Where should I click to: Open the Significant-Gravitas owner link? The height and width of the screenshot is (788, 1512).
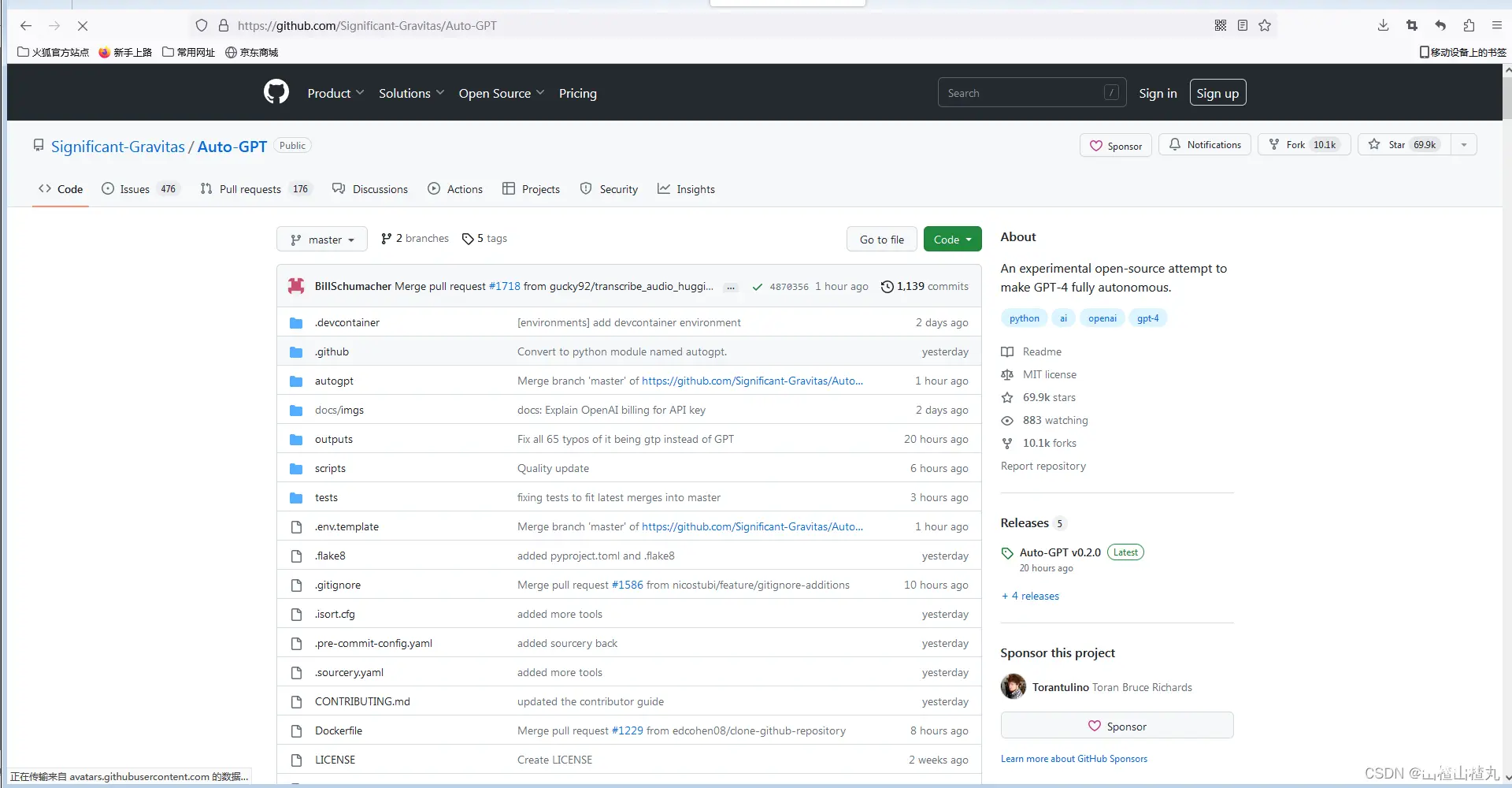pos(118,147)
